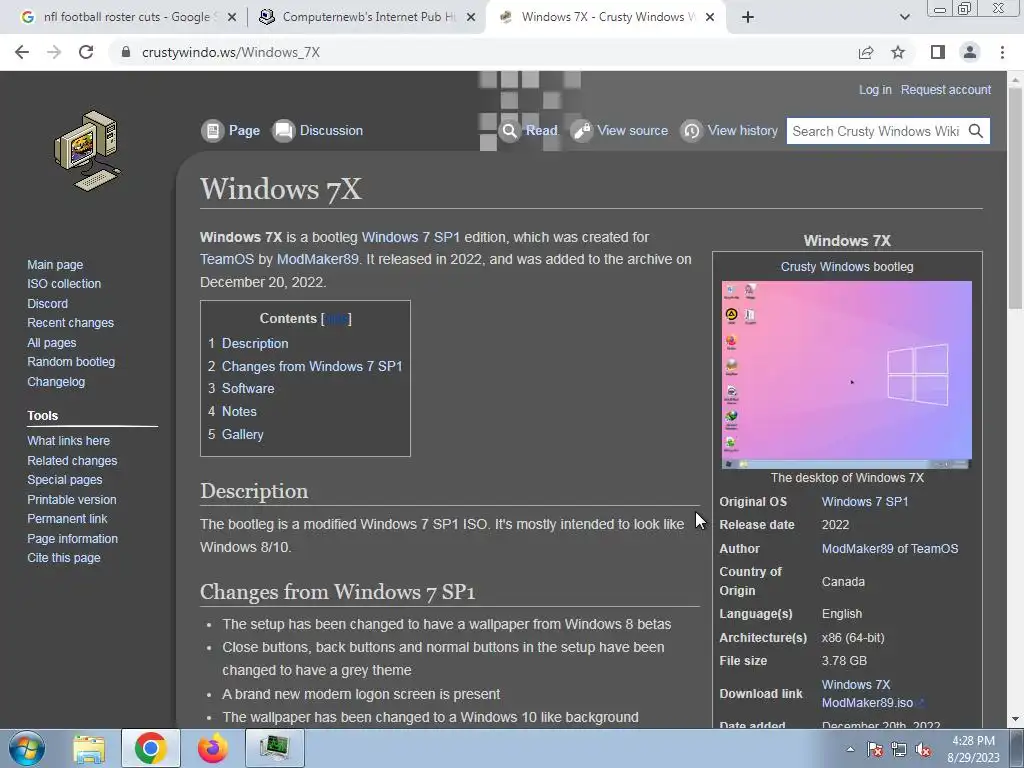Click the Action Center flag tray icon
The image size is (1024, 768).
pos(874,750)
